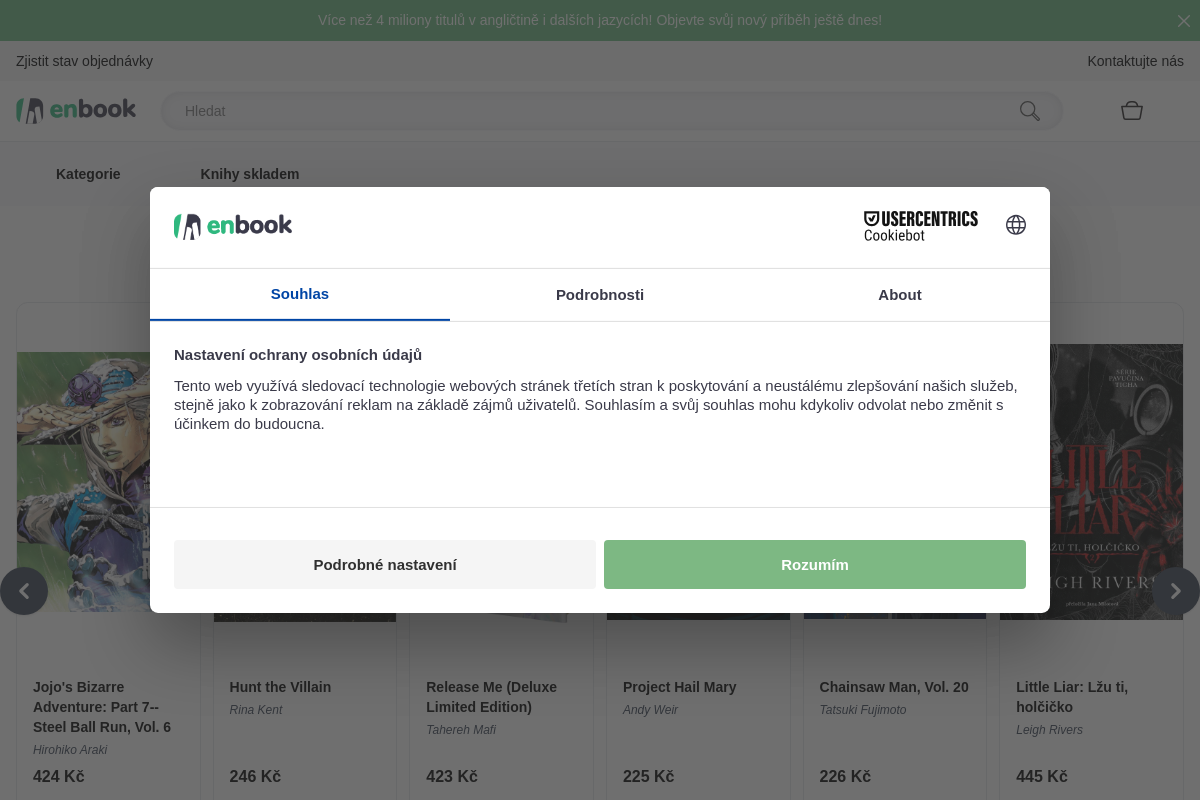Switch to the Podrobnosti tab
This screenshot has width=1200, height=800.
[x=600, y=294]
